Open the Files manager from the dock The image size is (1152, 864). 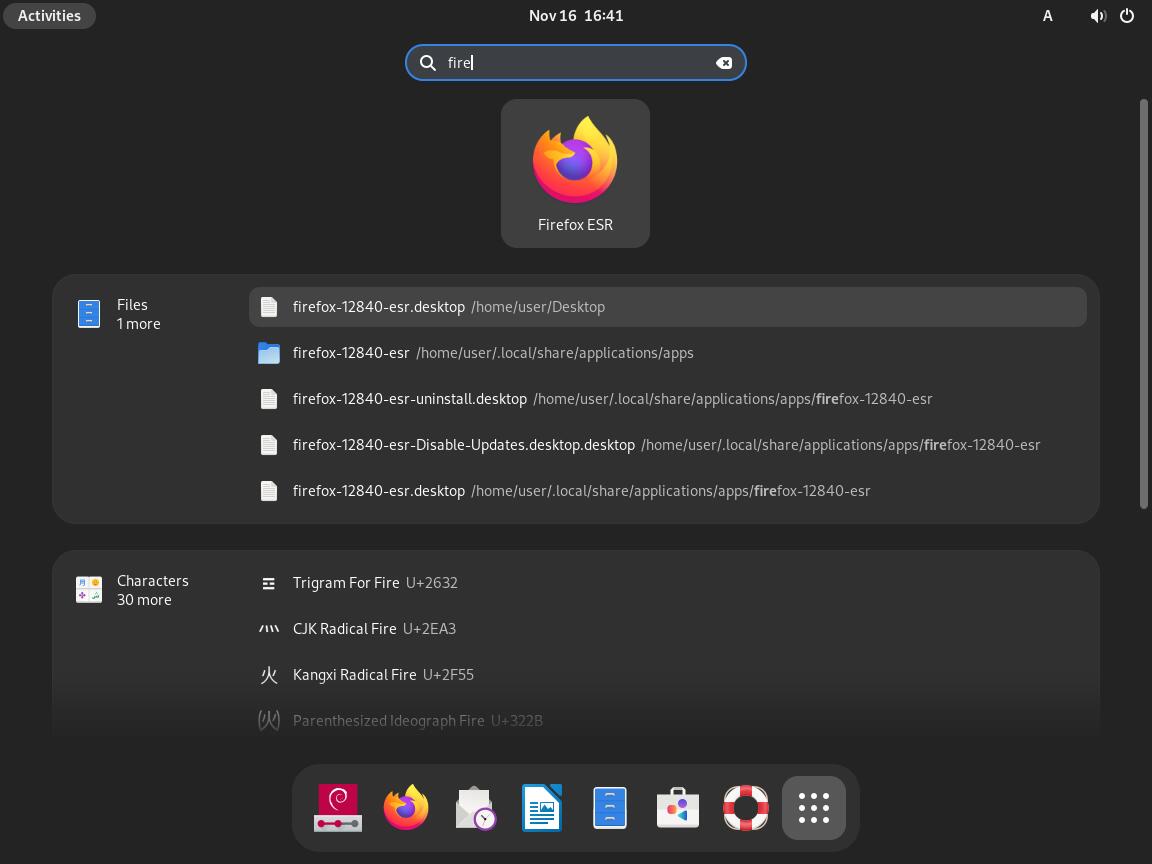(x=610, y=808)
